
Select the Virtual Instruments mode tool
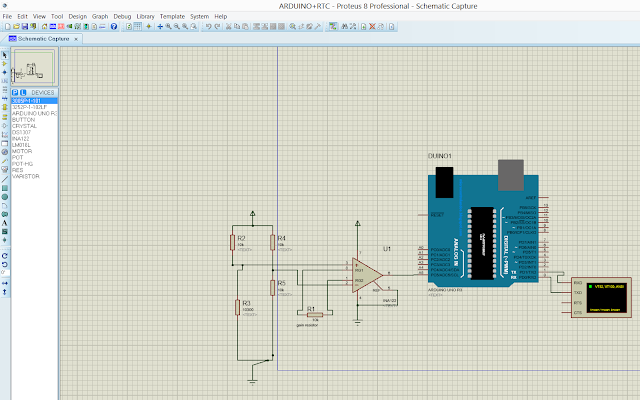point(5,169)
